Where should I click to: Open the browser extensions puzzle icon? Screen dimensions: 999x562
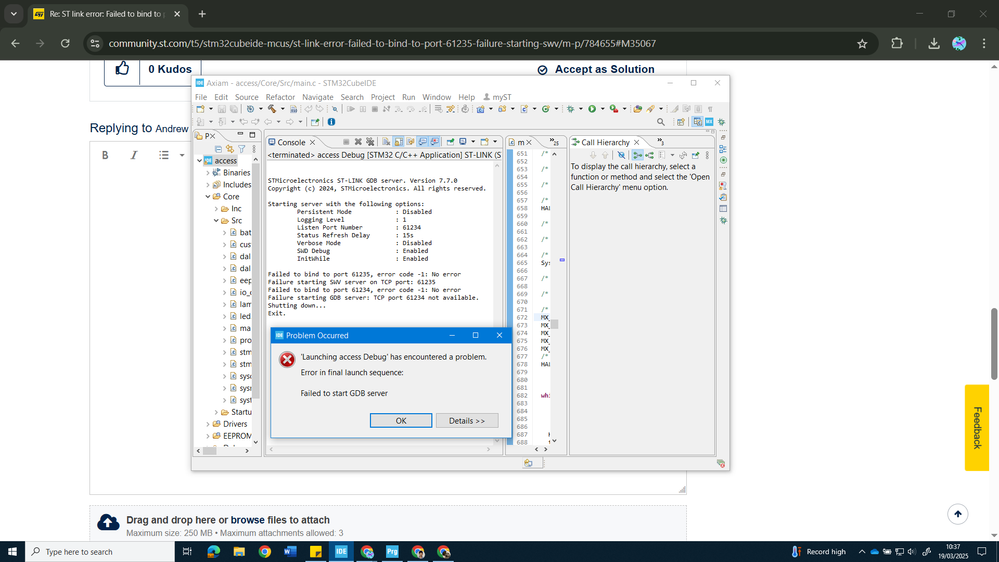(x=897, y=44)
